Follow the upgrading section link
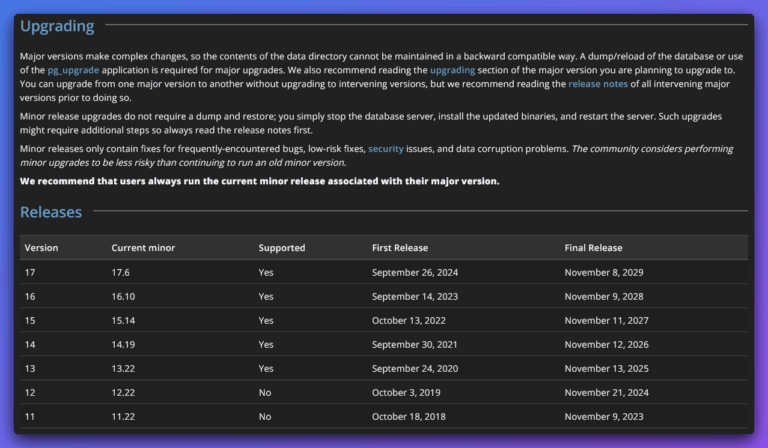This screenshot has width=768, height=448. tap(452, 70)
